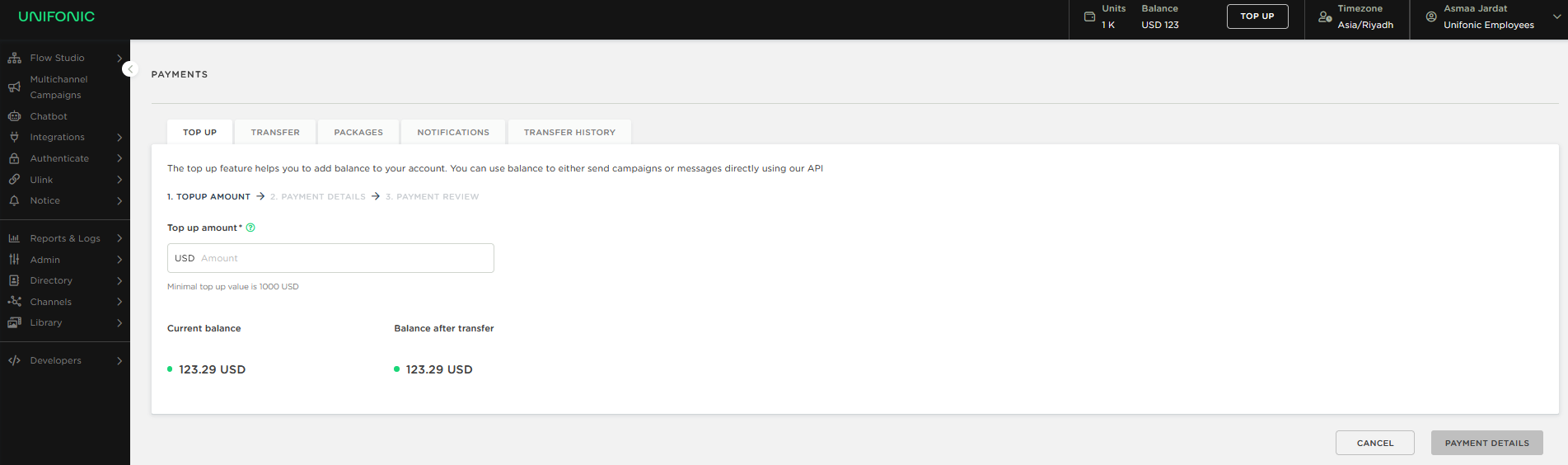Collapse the sidebar with the arrow button
The width and height of the screenshot is (1568, 465).
click(x=130, y=69)
